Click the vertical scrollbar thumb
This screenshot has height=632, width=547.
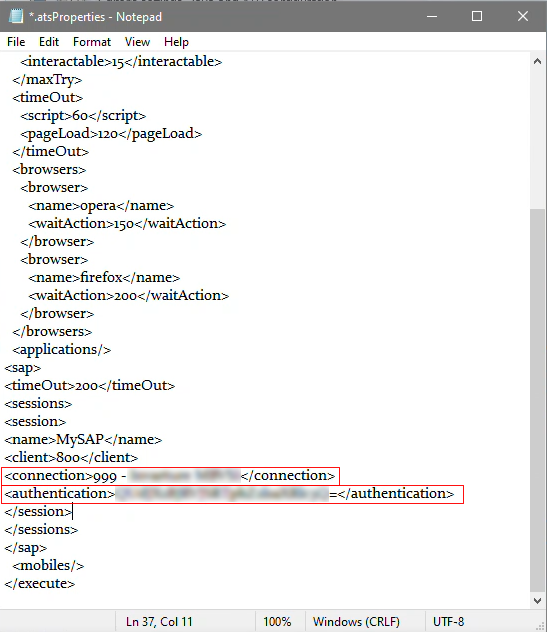pos(537,401)
